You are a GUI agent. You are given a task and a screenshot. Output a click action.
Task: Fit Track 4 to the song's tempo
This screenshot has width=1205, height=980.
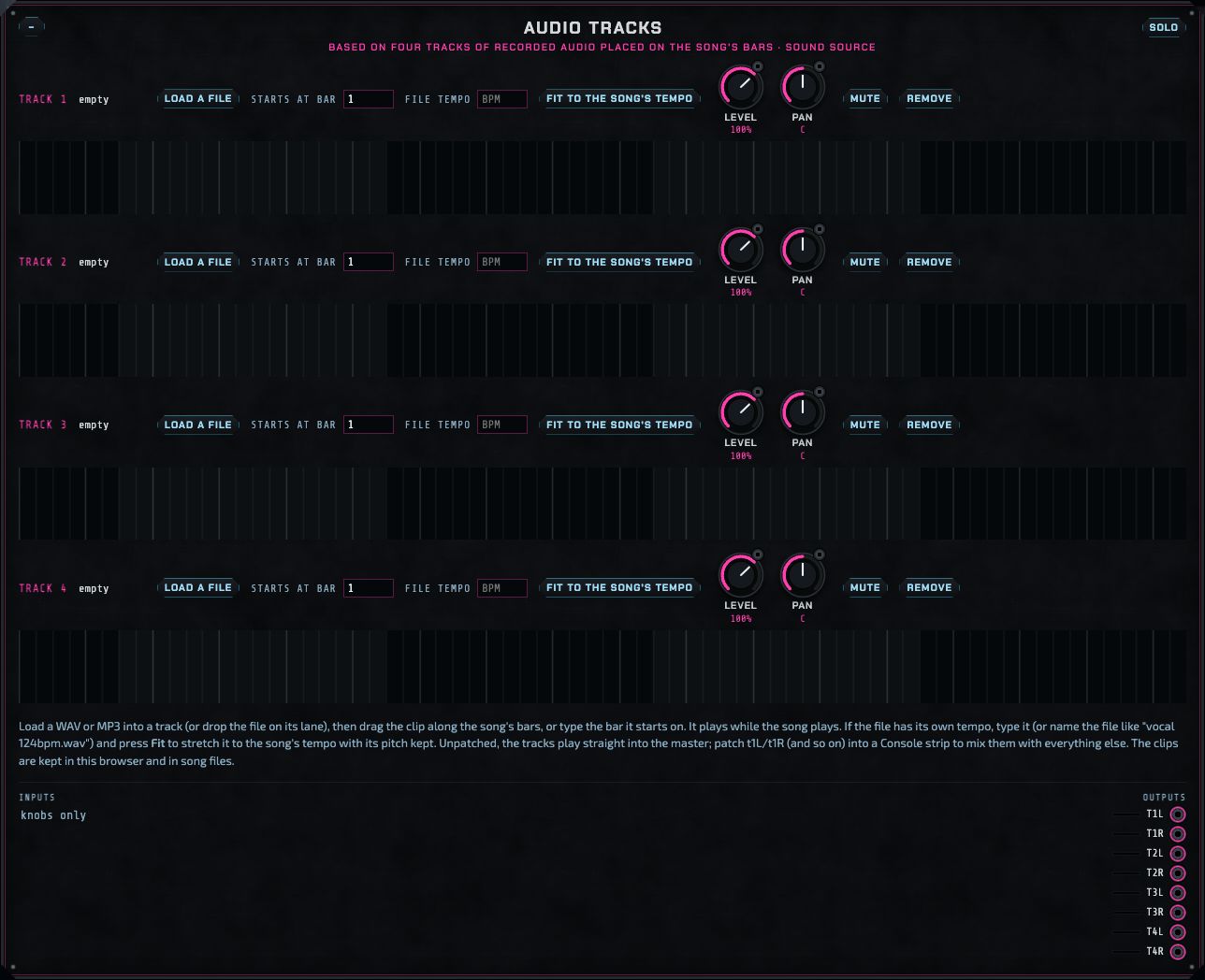(619, 587)
